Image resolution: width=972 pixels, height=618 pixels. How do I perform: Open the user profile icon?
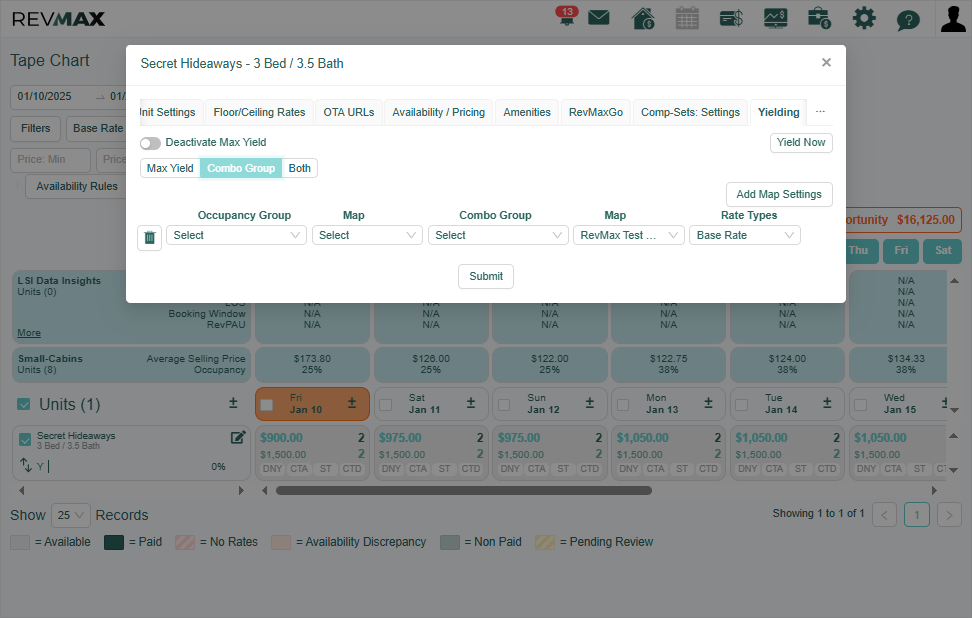pos(953,18)
